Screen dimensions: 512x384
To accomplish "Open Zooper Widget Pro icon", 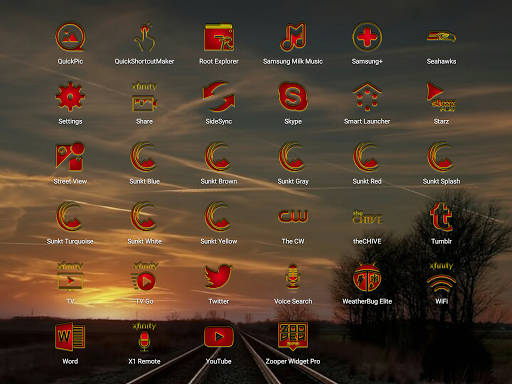I will [x=293, y=337].
